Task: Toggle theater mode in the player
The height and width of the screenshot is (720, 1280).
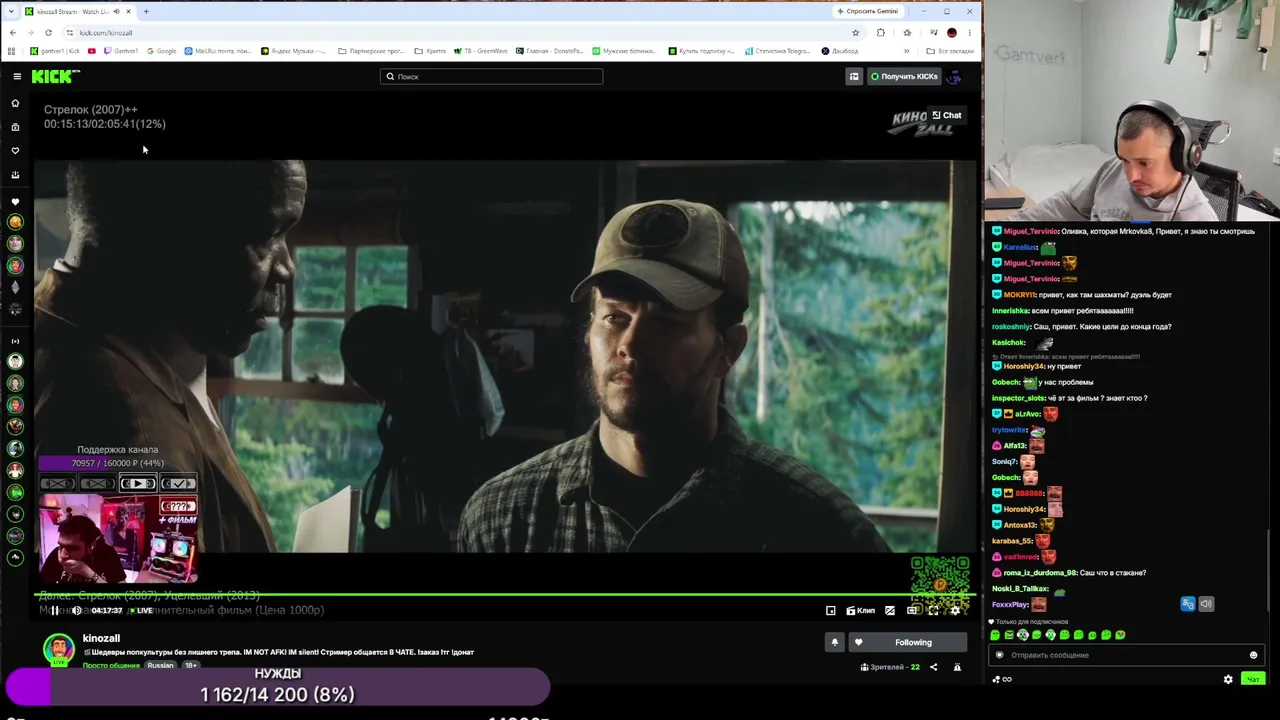Action: [x=912, y=610]
